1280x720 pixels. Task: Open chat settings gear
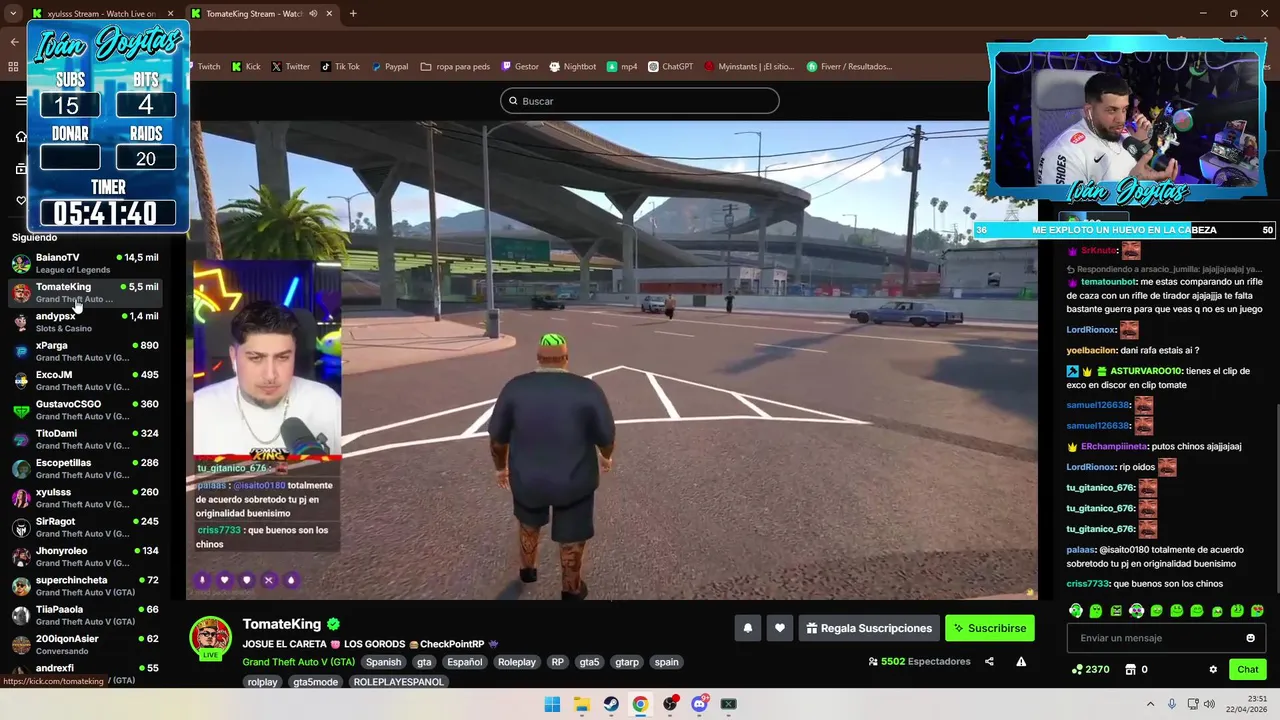coord(1213,669)
